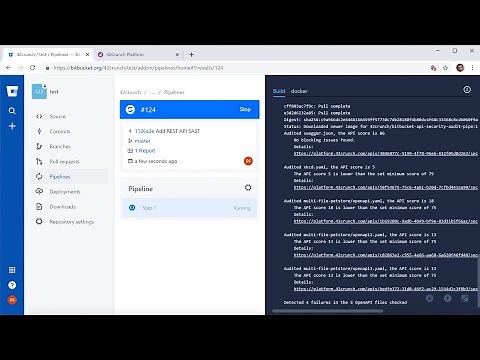Open Pull requests page
This screenshot has height=360, width=480.
click(65, 162)
